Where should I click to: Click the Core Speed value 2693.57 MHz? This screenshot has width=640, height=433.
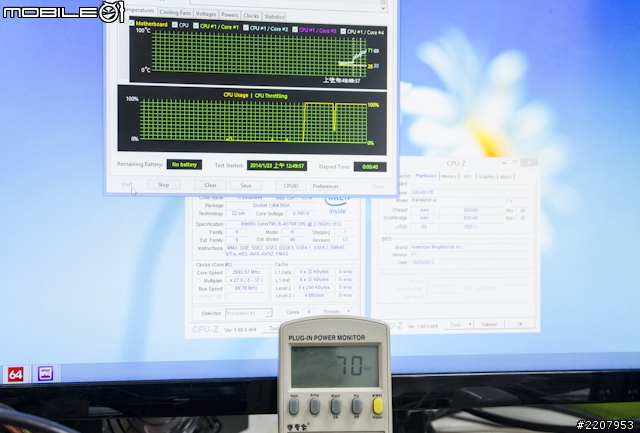[246, 272]
